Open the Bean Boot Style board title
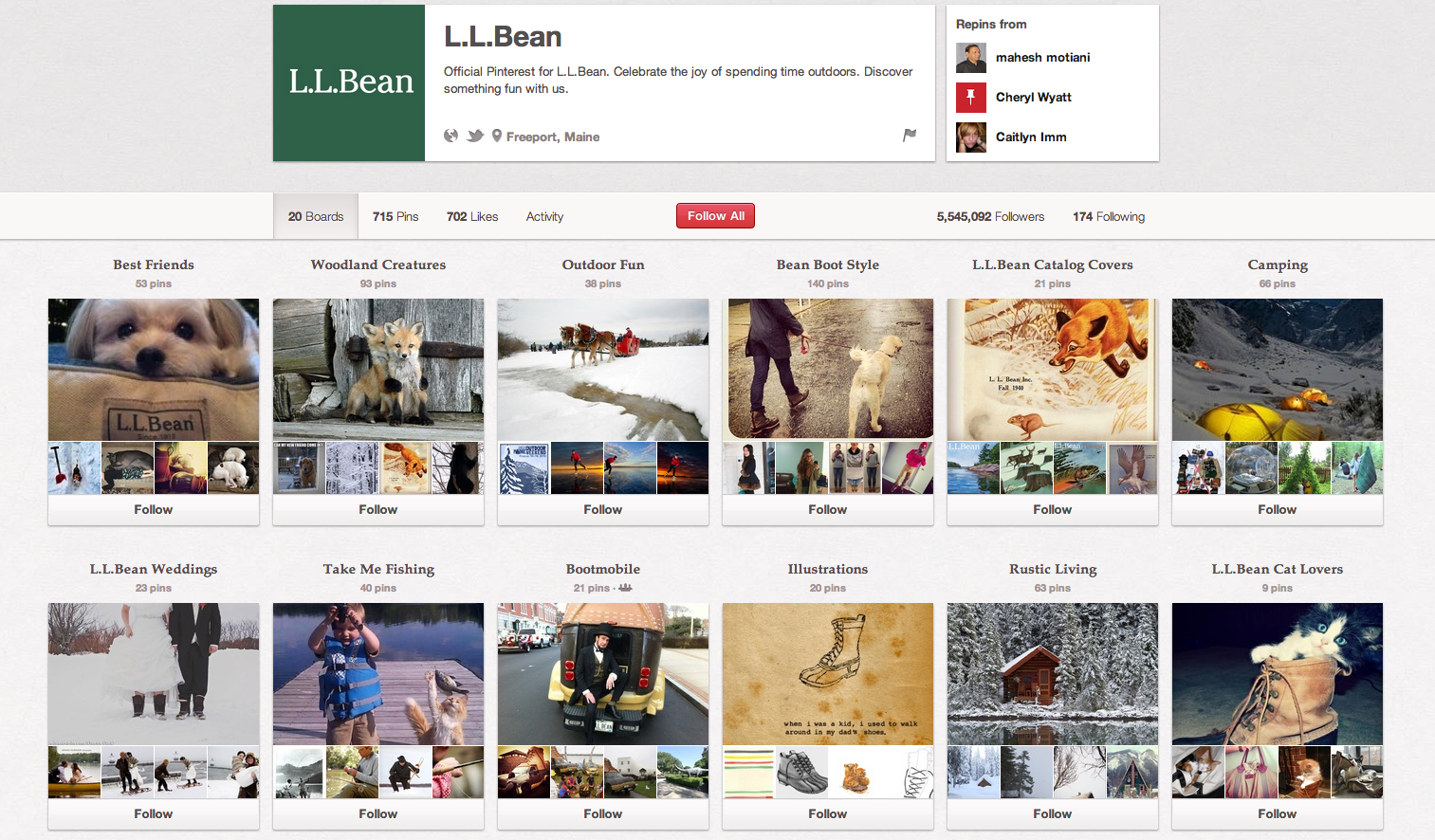 [828, 265]
